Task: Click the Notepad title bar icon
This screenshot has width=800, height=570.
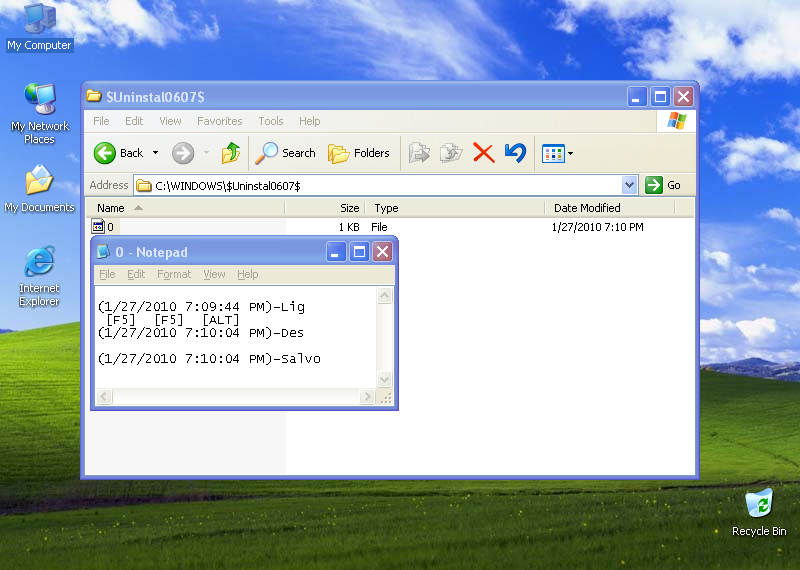Action: pyautogui.click(x=104, y=251)
